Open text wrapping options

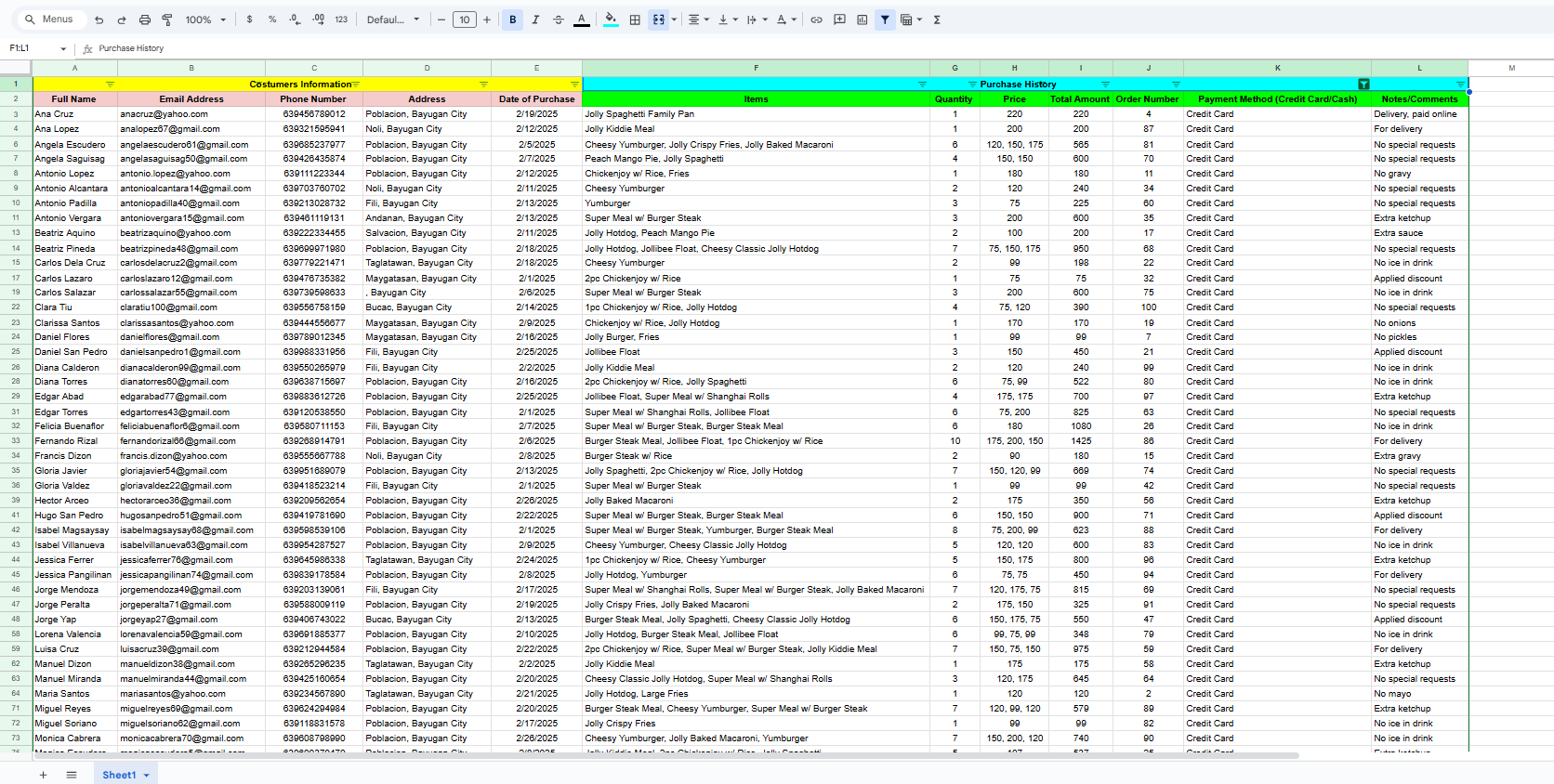click(757, 20)
